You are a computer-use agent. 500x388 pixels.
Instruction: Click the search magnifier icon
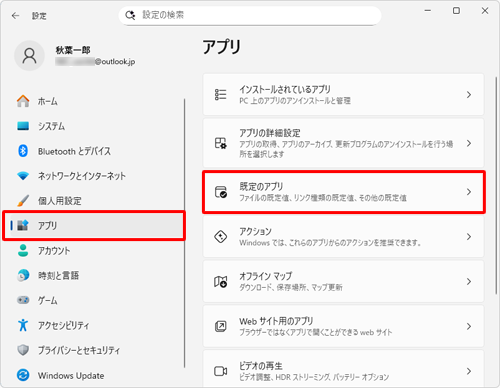[130, 15]
